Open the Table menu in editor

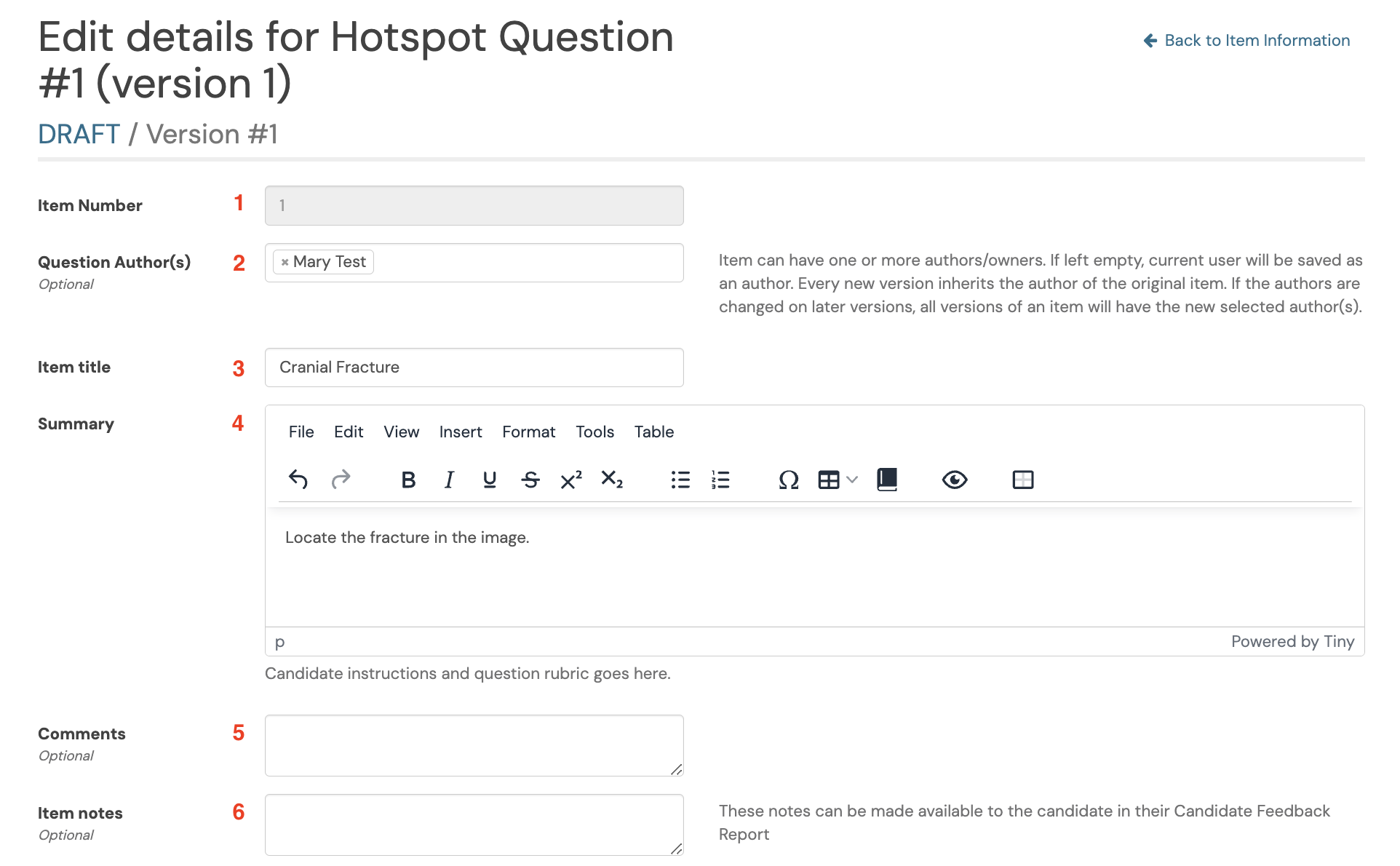pyautogui.click(x=654, y=432)
